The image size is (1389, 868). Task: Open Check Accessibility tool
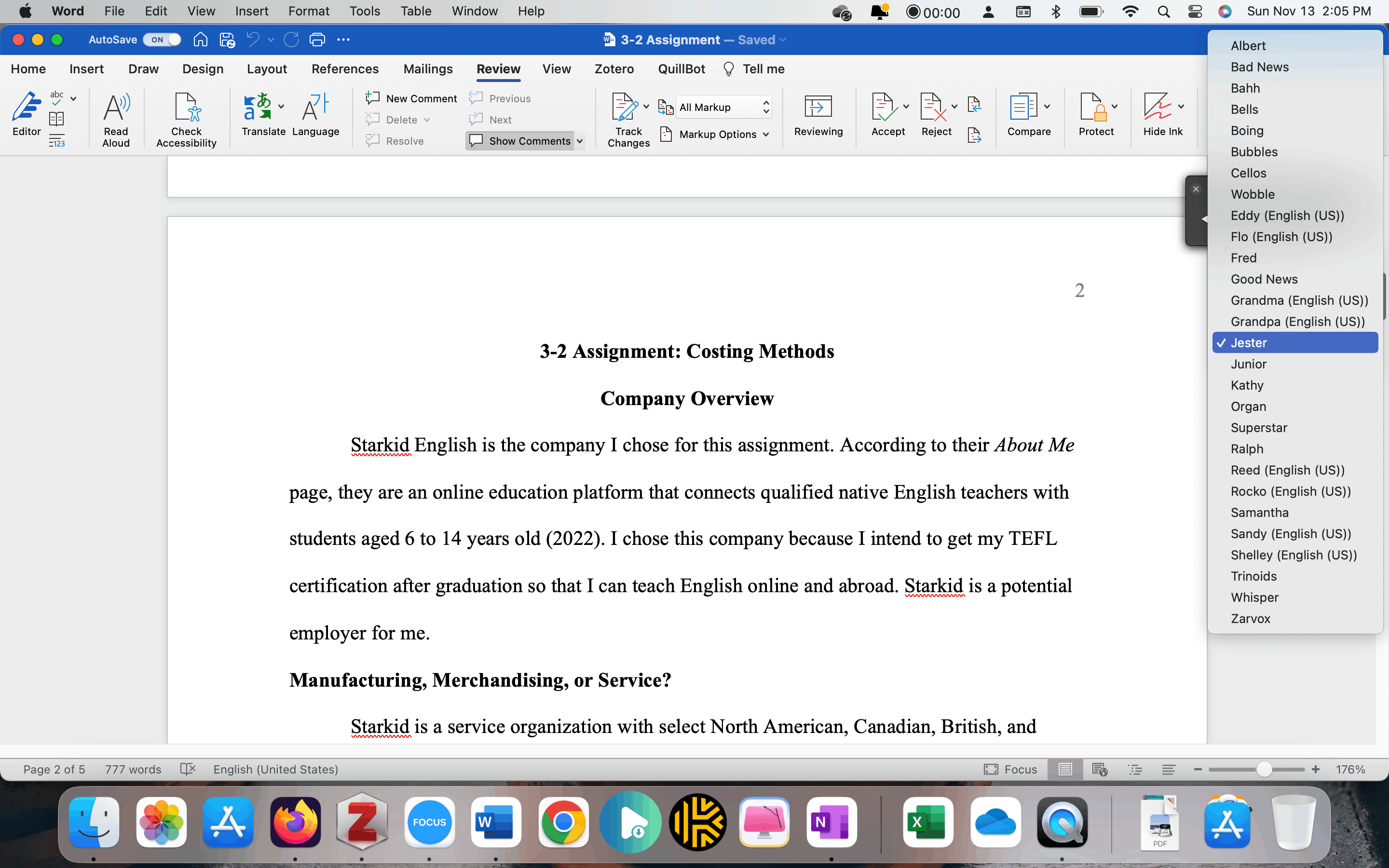186,109
